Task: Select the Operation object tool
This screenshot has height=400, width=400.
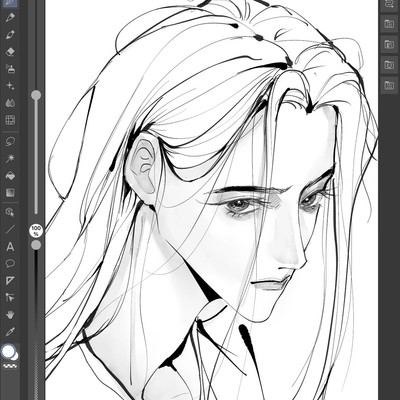Action: (10, 212)
